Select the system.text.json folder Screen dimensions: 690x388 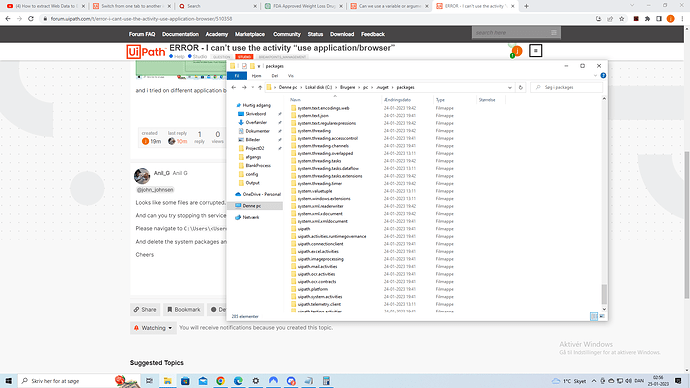tap(313, 116)
